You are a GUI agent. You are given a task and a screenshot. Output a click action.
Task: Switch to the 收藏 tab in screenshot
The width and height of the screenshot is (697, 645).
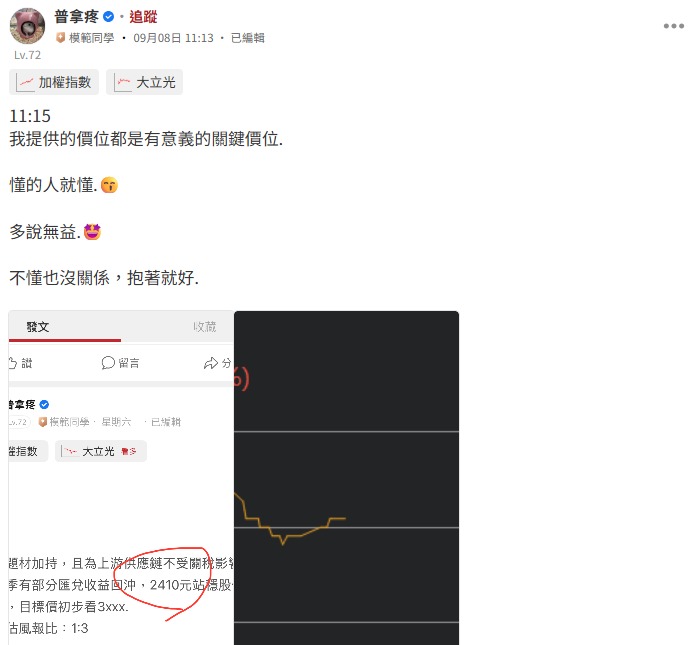(x=204, y=327)
